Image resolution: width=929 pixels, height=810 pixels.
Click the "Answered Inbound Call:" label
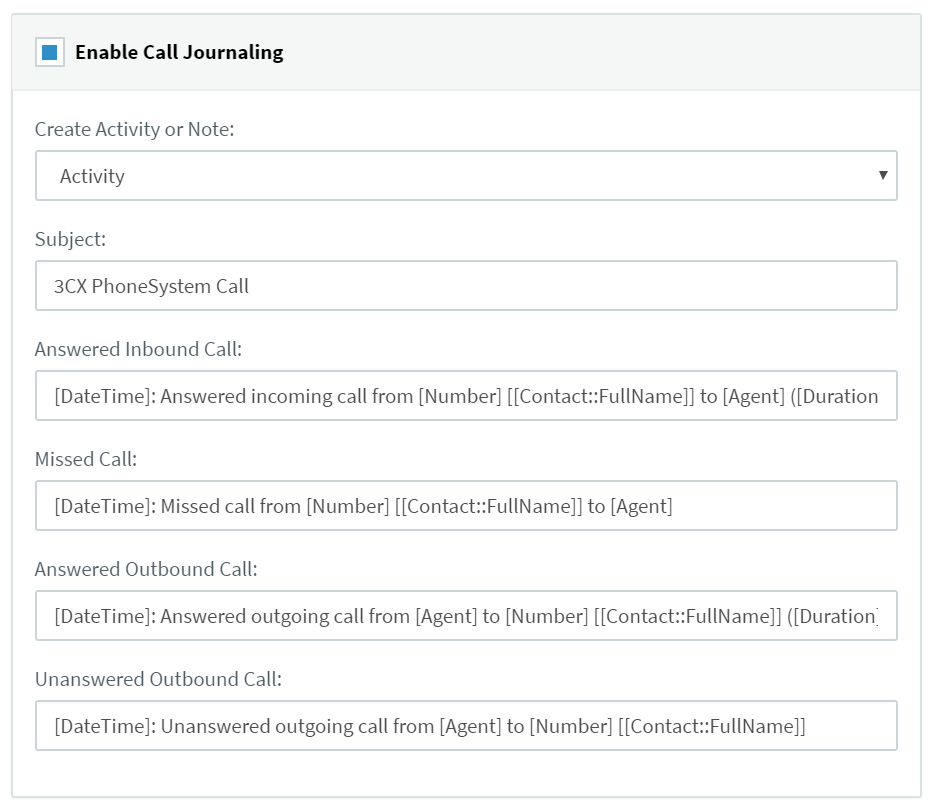click(x=139, y=349)
